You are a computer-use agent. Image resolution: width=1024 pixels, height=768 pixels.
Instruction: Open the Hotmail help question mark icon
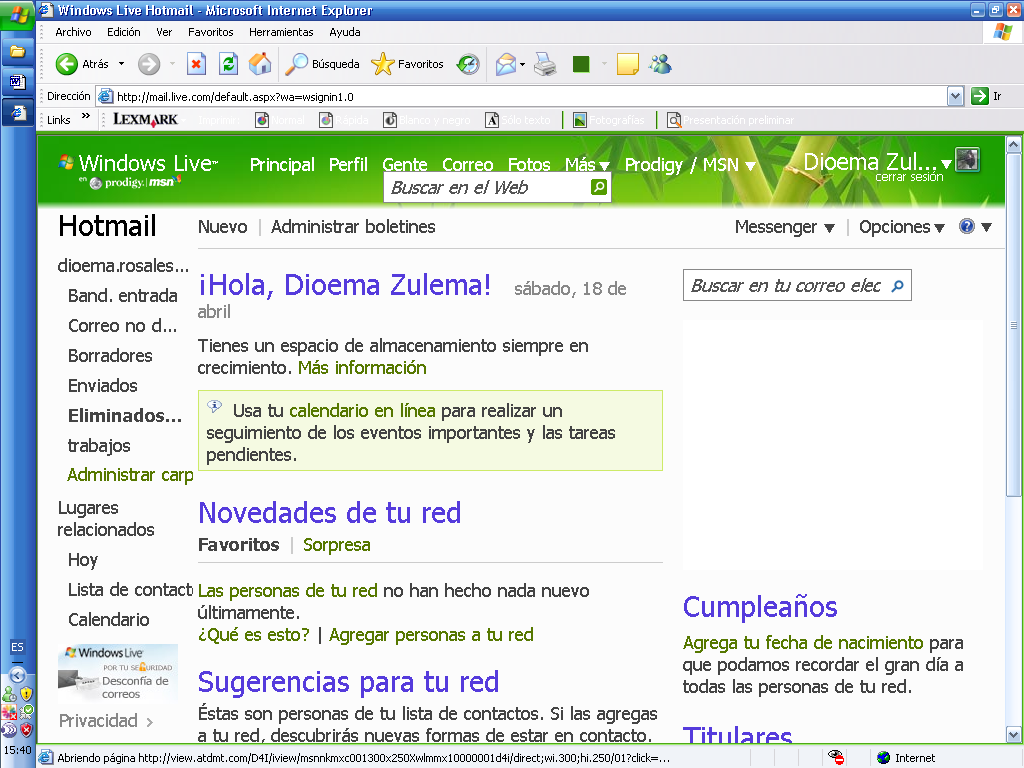[967, 226]
